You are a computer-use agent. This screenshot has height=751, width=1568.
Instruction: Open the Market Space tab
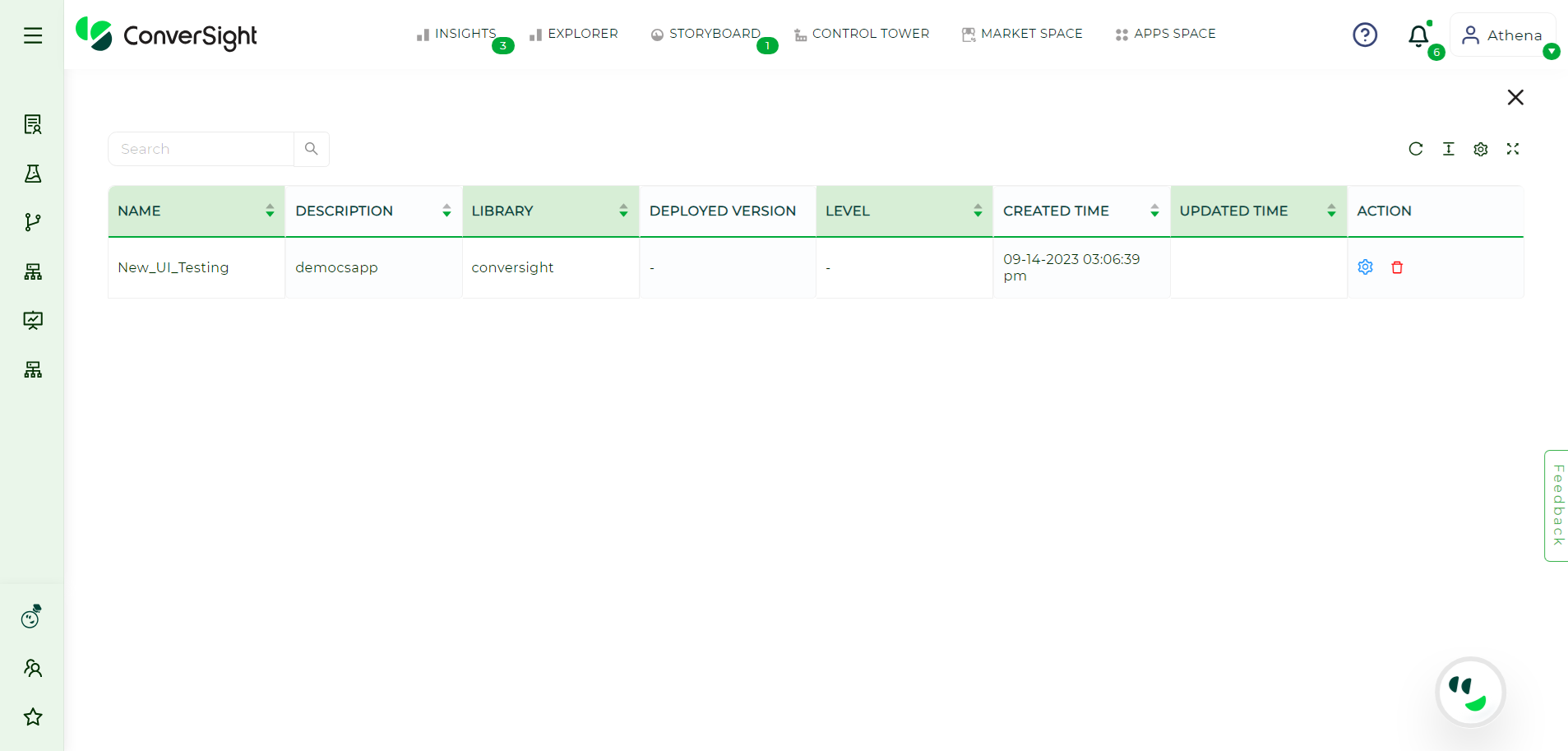pos(1022,34)
